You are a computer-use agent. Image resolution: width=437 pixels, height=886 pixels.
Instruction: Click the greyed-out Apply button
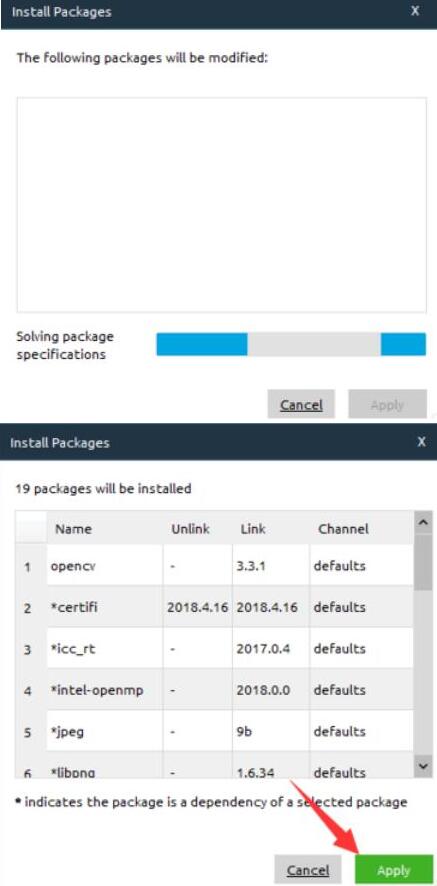click(387, 405)
